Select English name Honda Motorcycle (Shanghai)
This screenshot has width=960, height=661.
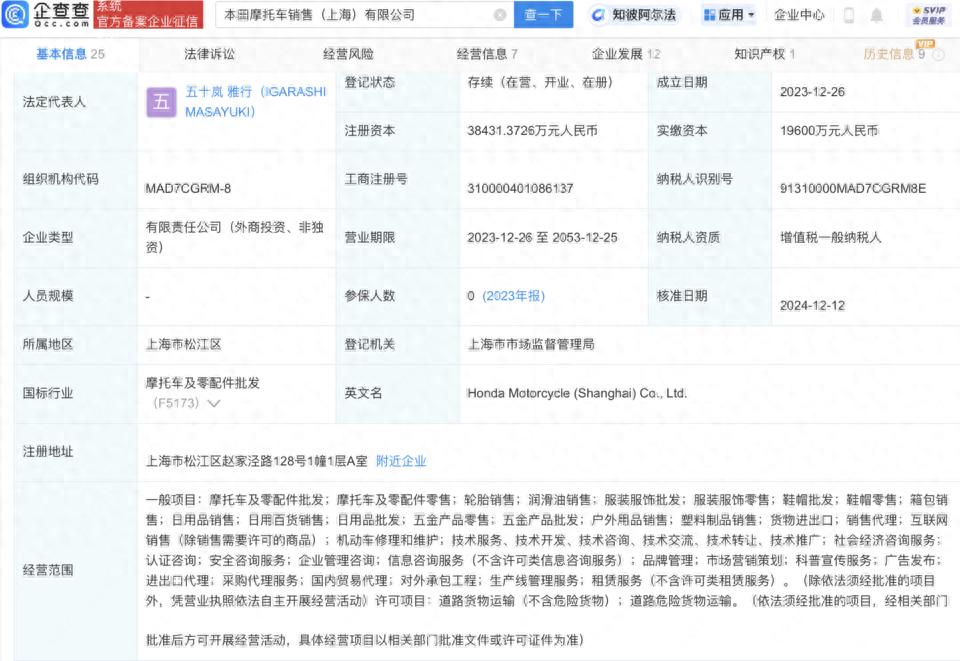pyautogui.click(x=577, y=394)
